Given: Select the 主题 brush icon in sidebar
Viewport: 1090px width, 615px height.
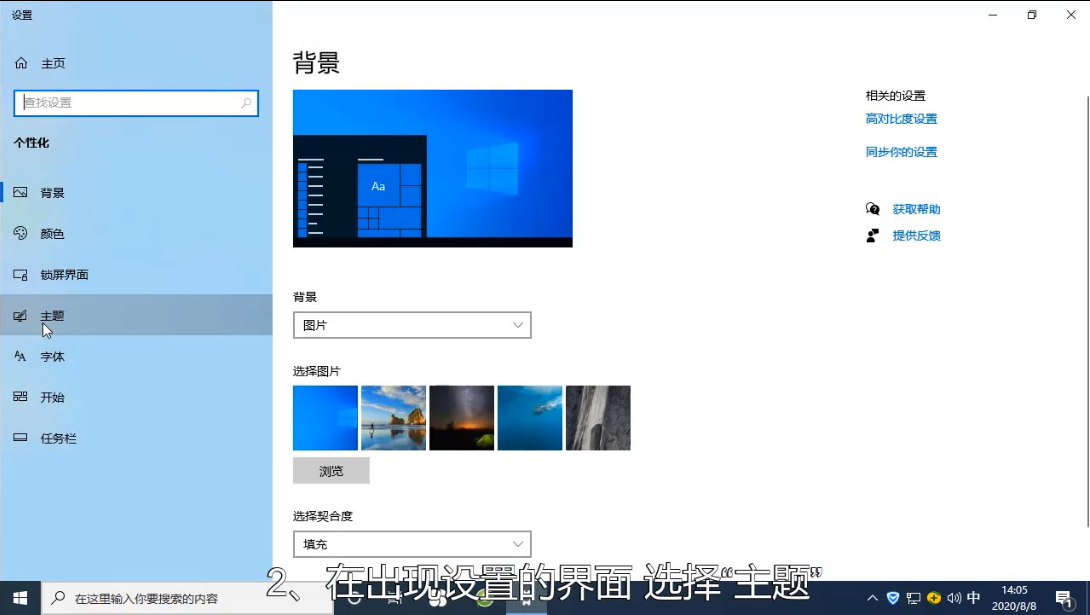Looking at the screenshot, I should (x=20, y=315).
